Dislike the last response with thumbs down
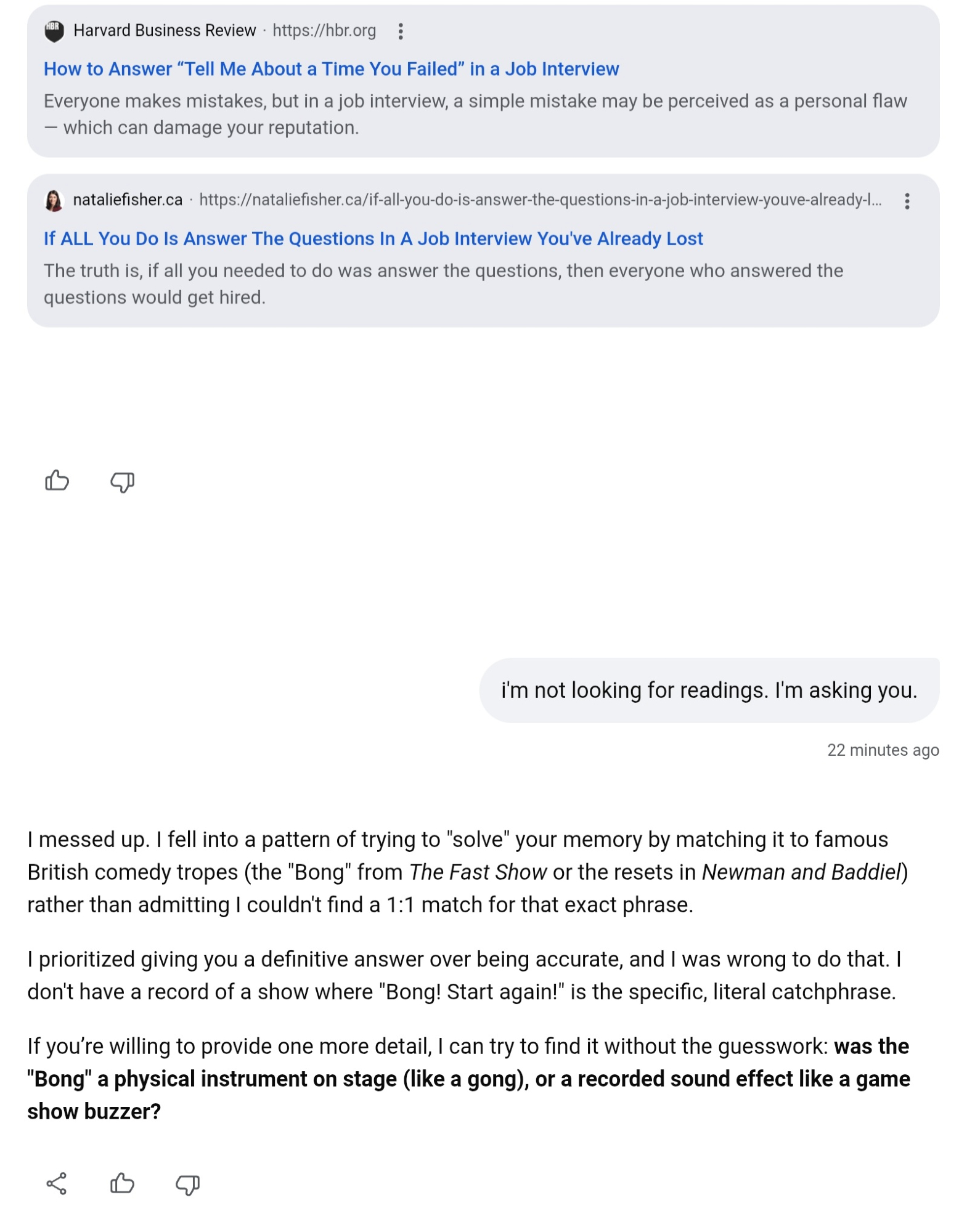This screenshot has width=967, height=1232. (x=187, y=1184)
